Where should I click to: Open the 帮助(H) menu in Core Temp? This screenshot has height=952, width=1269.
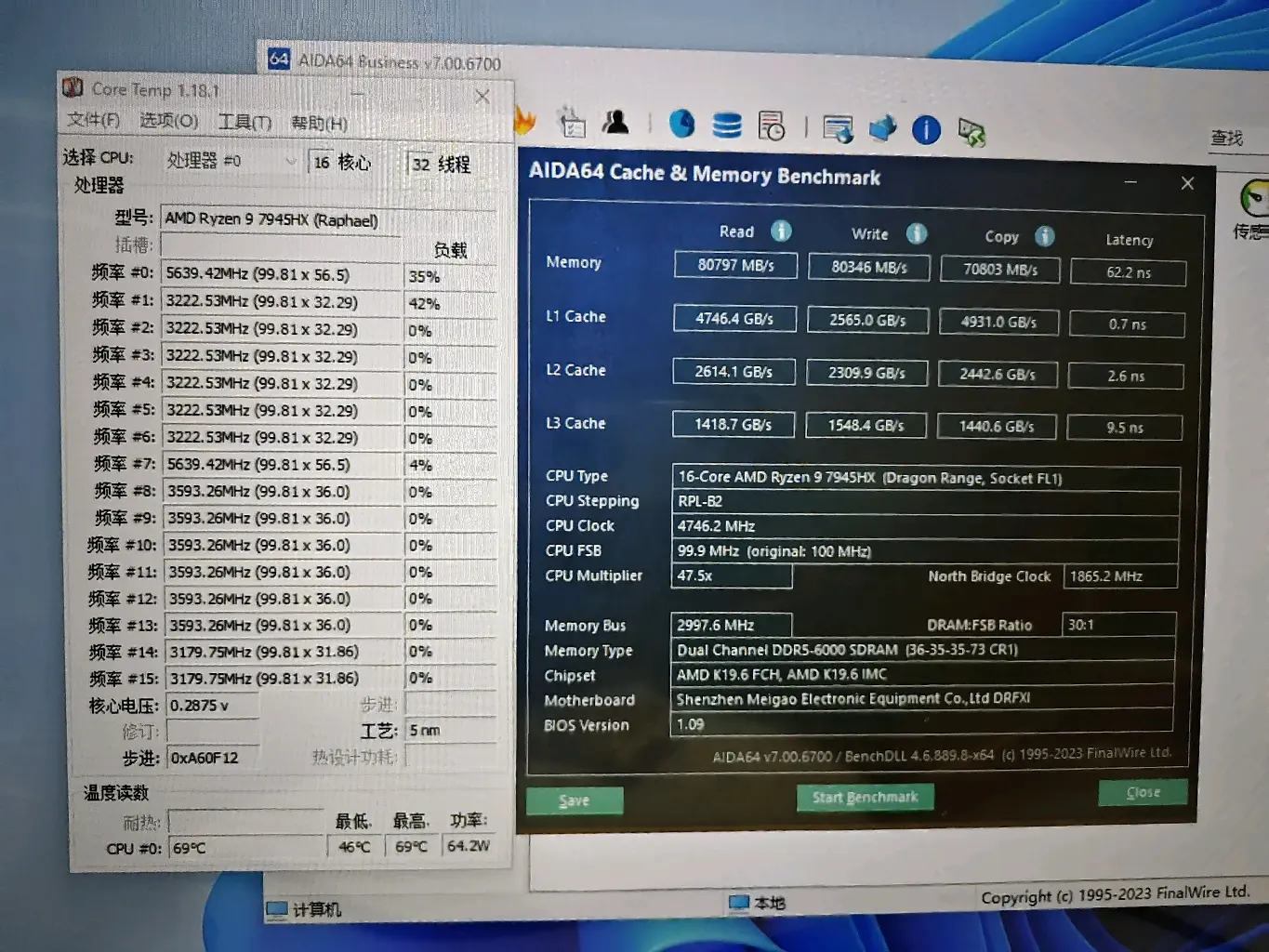click(x=320, y=124)
